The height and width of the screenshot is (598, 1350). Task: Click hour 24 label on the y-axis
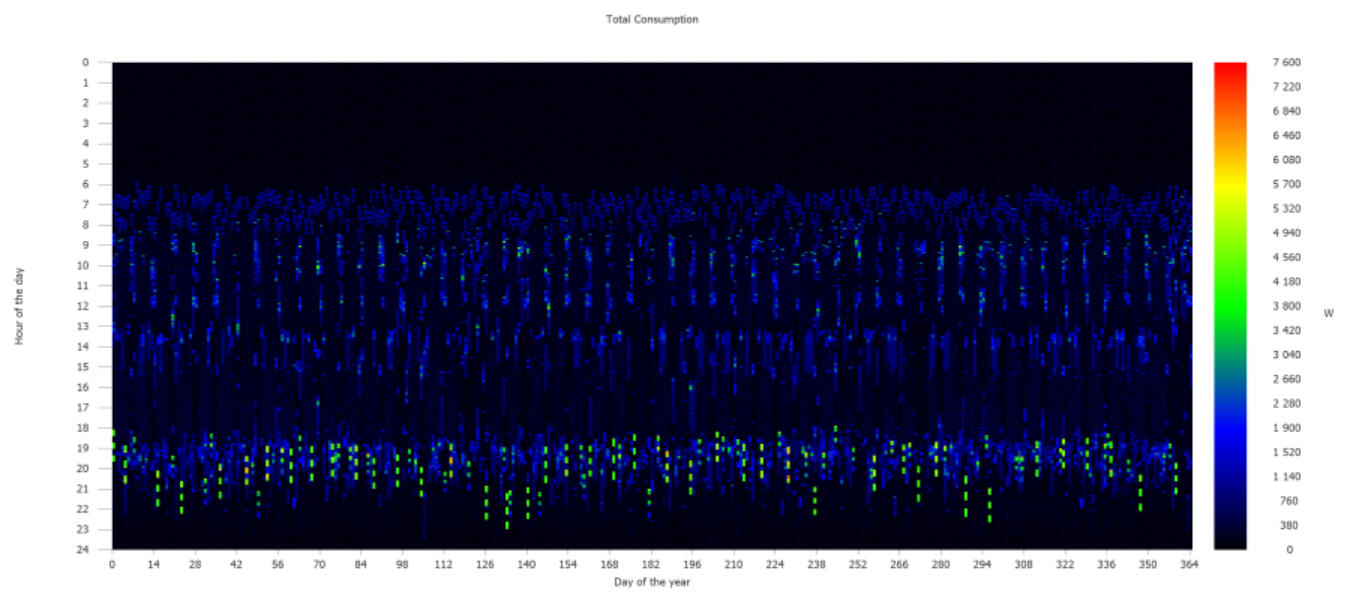(86, 550)
